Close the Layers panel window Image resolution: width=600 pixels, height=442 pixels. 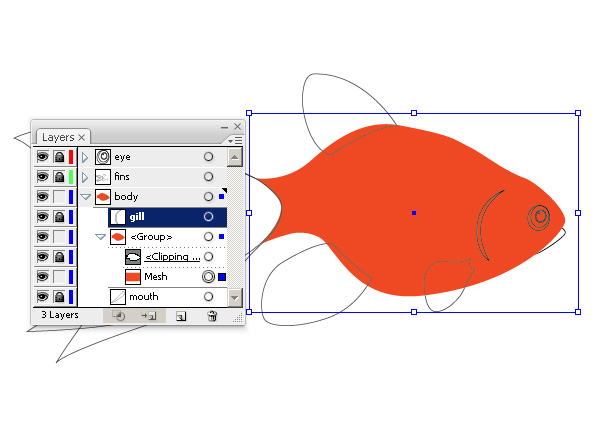pyautogui.click(x=238, y=126)
